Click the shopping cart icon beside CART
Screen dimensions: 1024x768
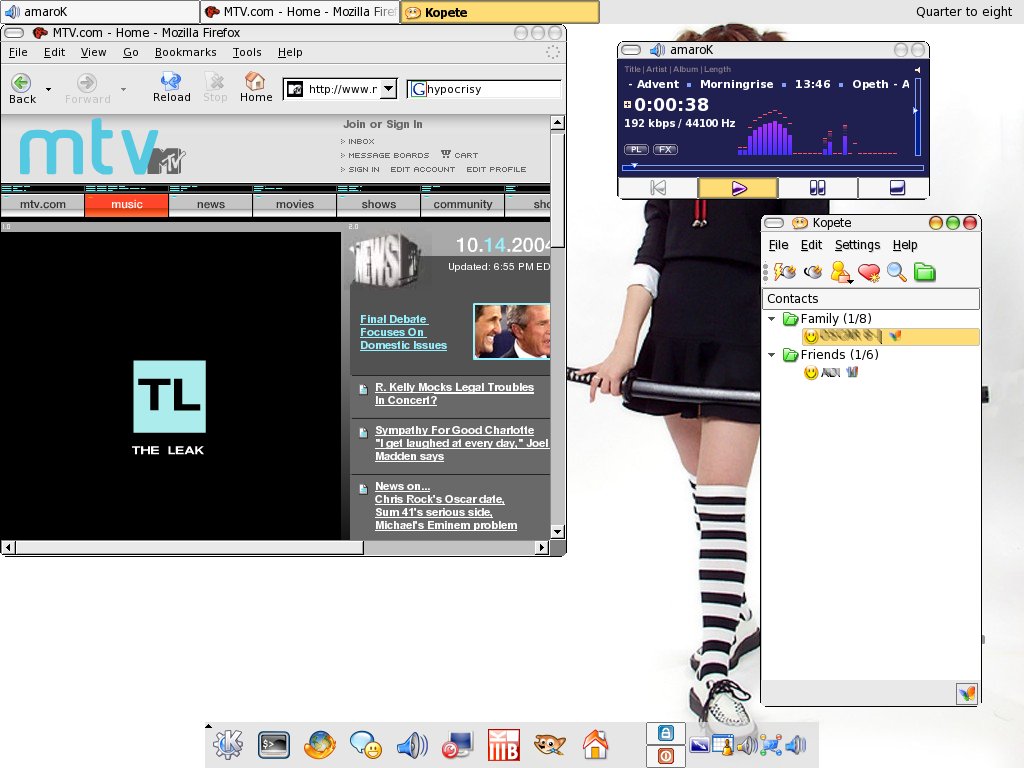pyautogui.click(x=445, y=154)
